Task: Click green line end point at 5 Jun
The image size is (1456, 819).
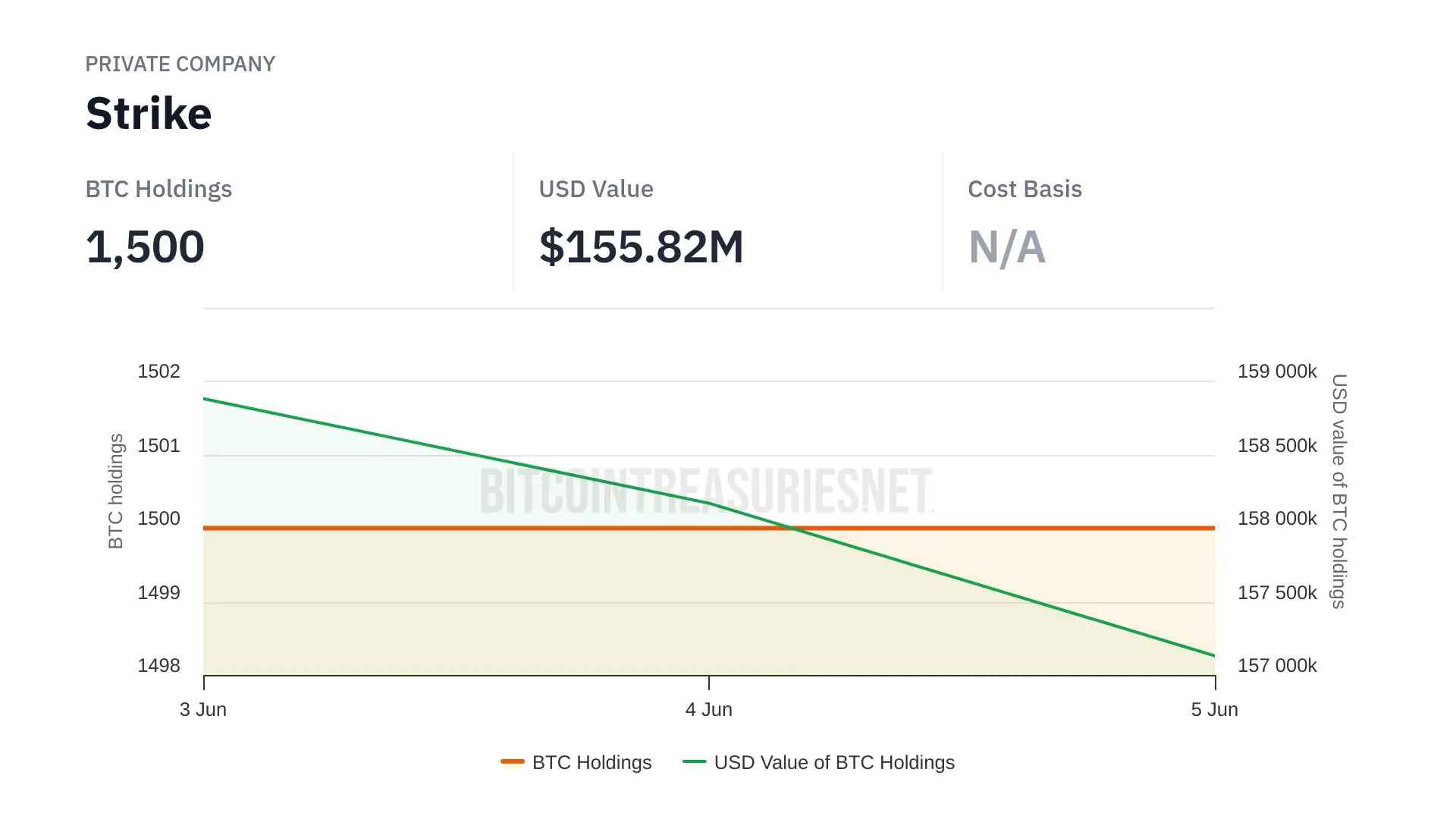Action: [x=1213, y=655]
